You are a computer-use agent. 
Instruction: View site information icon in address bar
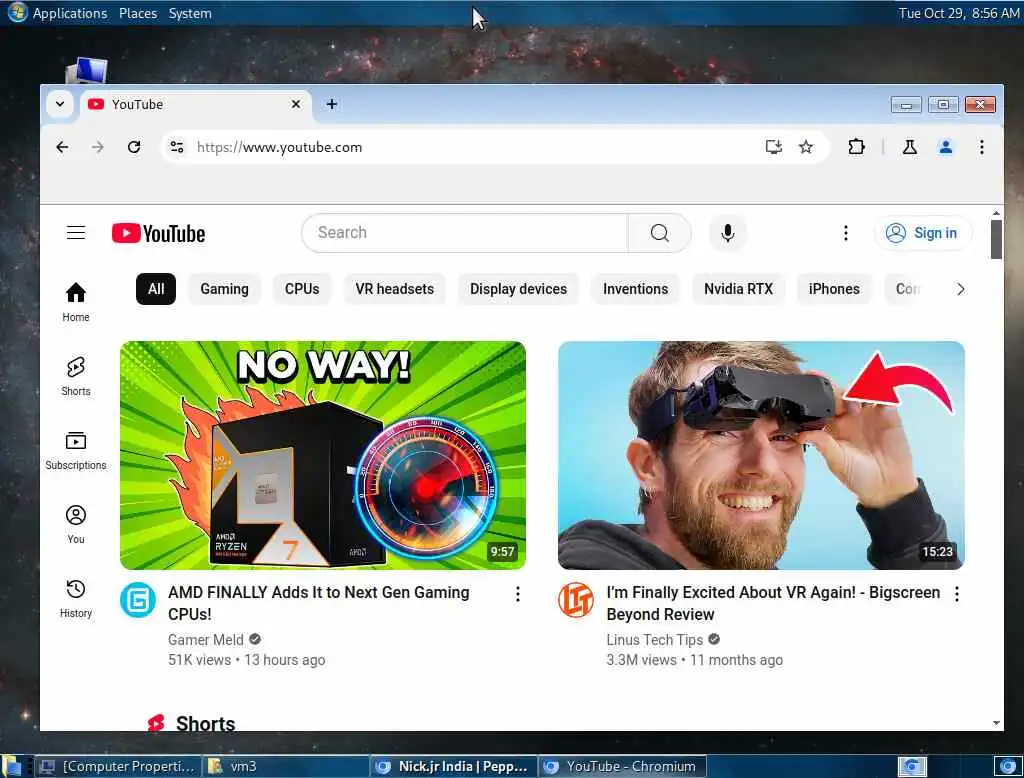(177, 147)
